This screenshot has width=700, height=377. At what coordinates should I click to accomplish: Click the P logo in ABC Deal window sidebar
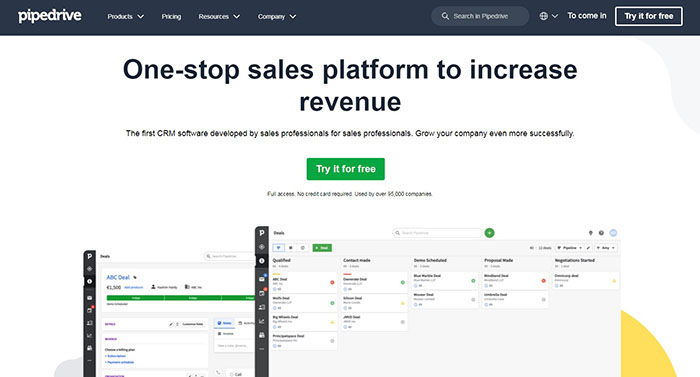click(x=89, y=256)
